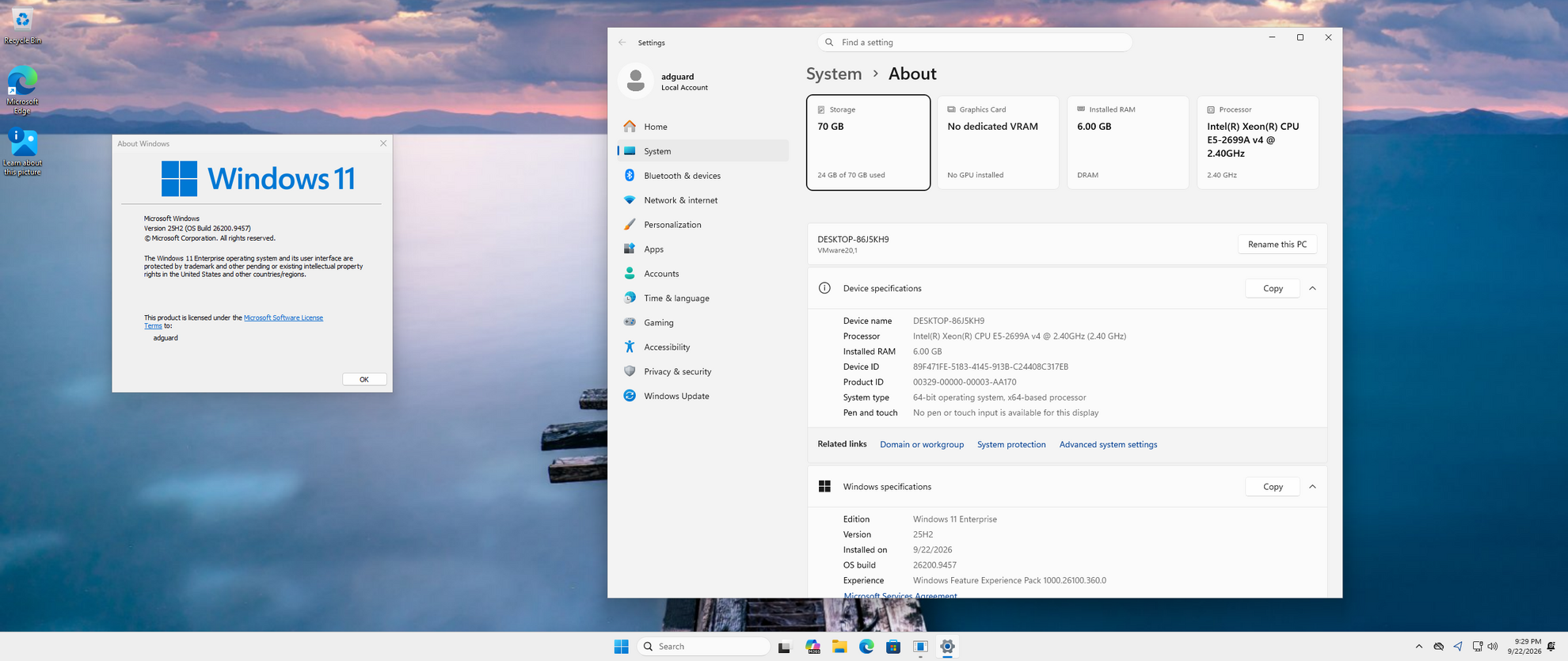This screenshot has width=1568, height=661.
Task: Click Rename this PC button
Action: (1277, 245)
